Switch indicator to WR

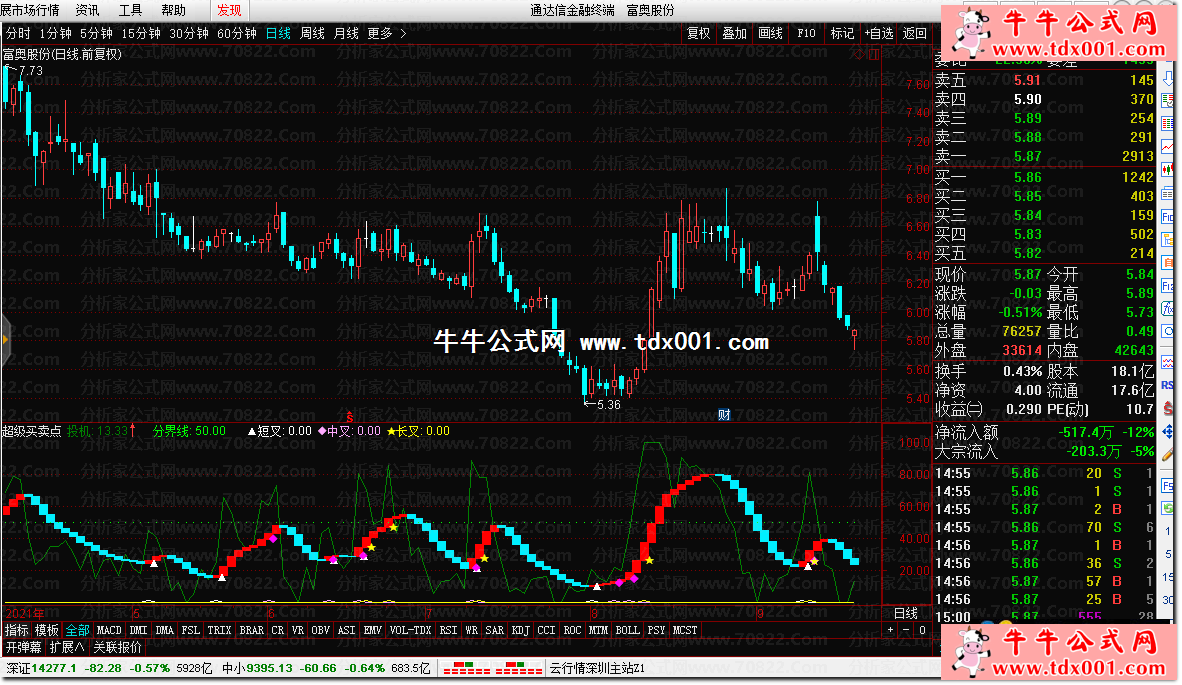[x=472, y=630]
